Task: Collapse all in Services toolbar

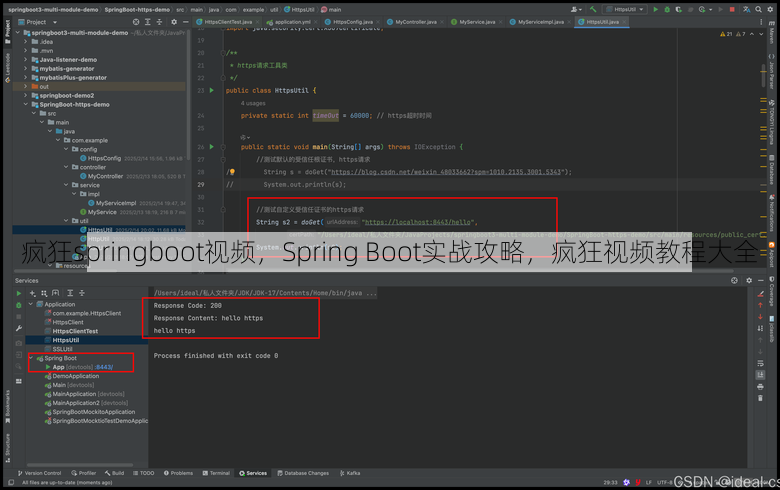Action: pyautogui.click(x=82, y=294)
